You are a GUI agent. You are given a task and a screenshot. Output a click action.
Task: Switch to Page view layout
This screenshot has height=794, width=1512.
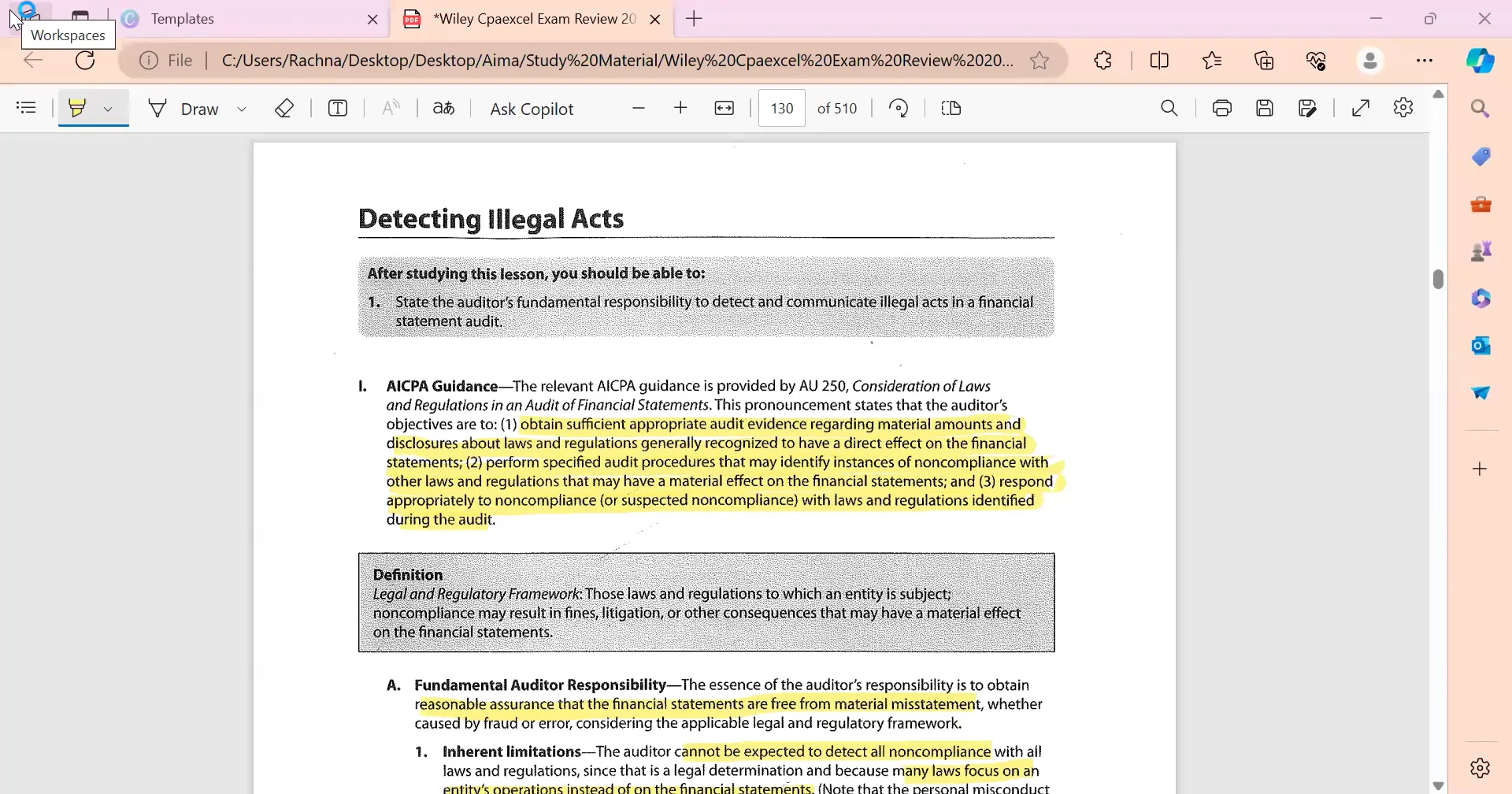(x=951, y=108)
